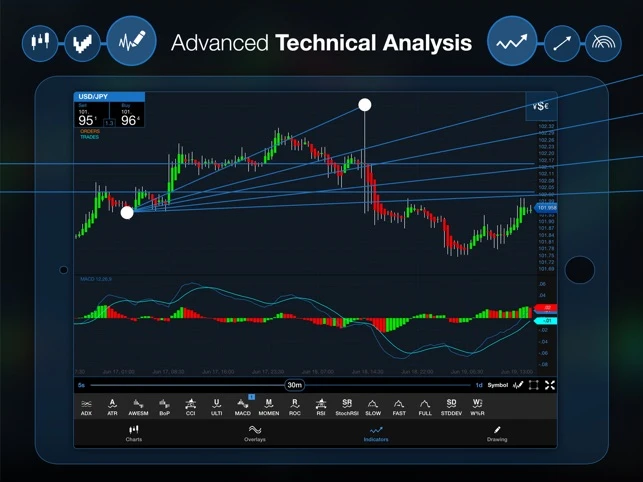Open the Overlays tab
This screenshot has height=482, width=643.
(x=255, y=434)
